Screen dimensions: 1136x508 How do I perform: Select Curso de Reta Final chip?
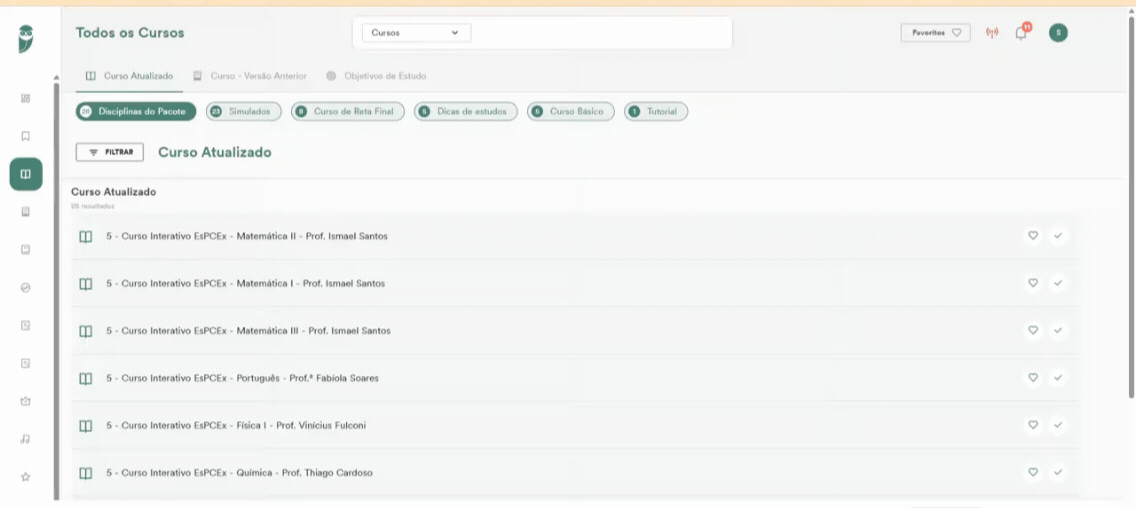[348, 112]
